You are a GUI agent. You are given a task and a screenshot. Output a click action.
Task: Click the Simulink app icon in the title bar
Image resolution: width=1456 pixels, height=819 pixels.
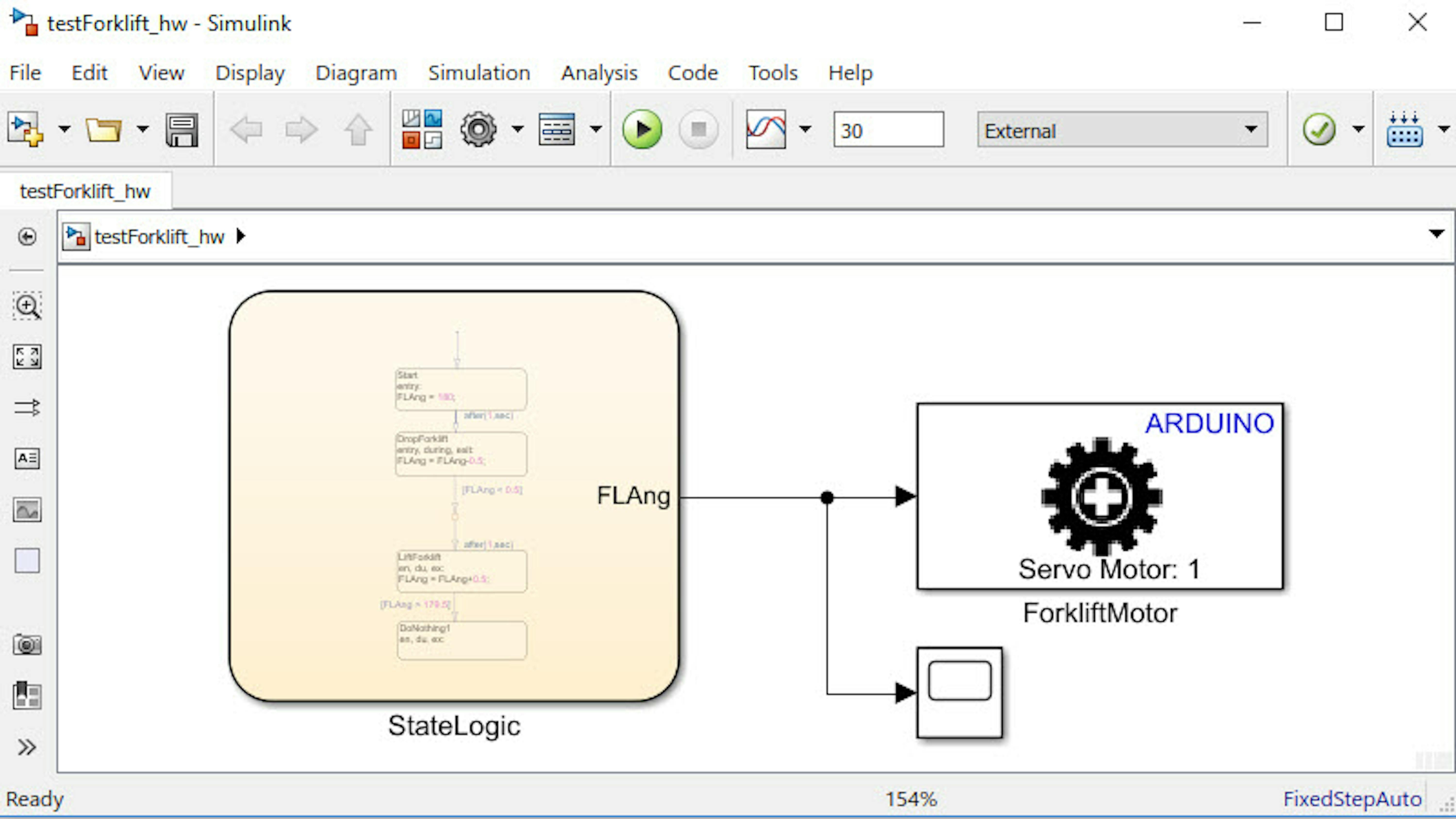click(x=24, y=23)
